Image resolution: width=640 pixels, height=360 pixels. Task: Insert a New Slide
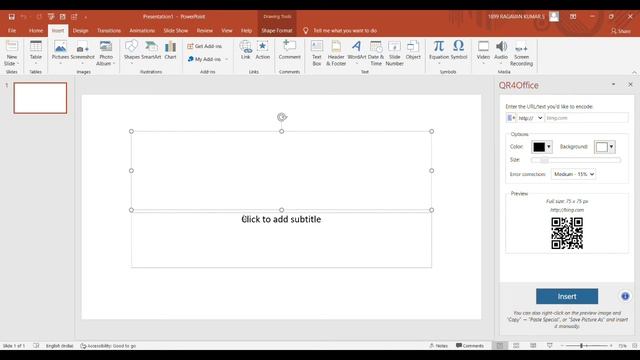point(11,53)
